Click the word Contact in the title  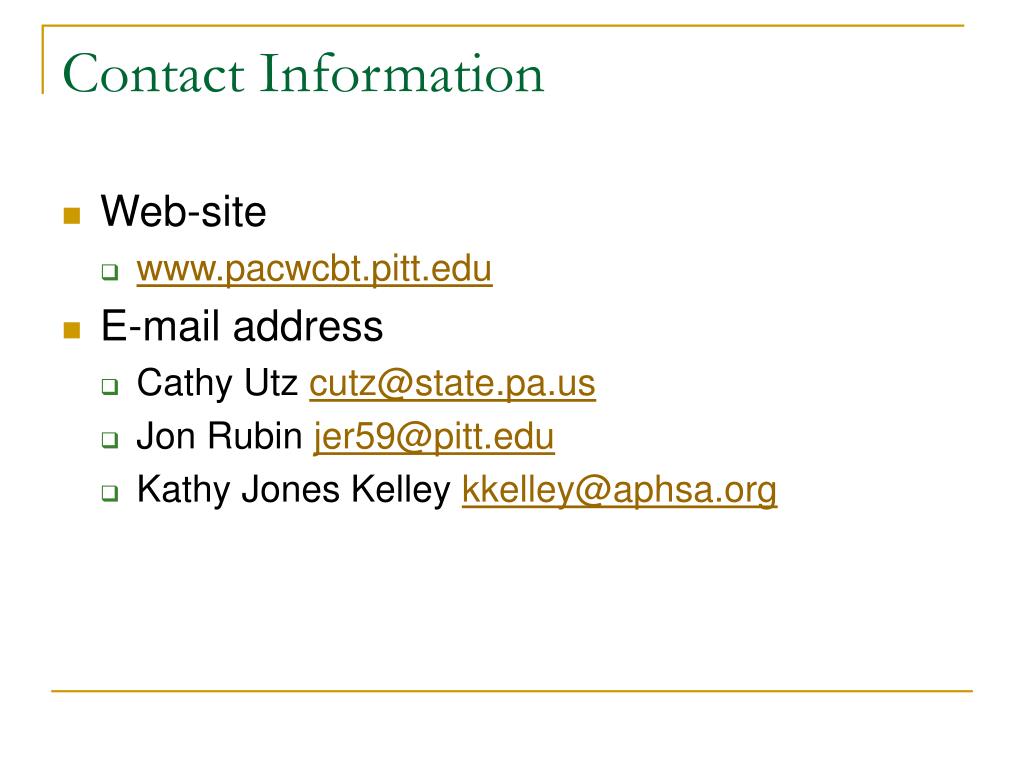click(153, 74)
